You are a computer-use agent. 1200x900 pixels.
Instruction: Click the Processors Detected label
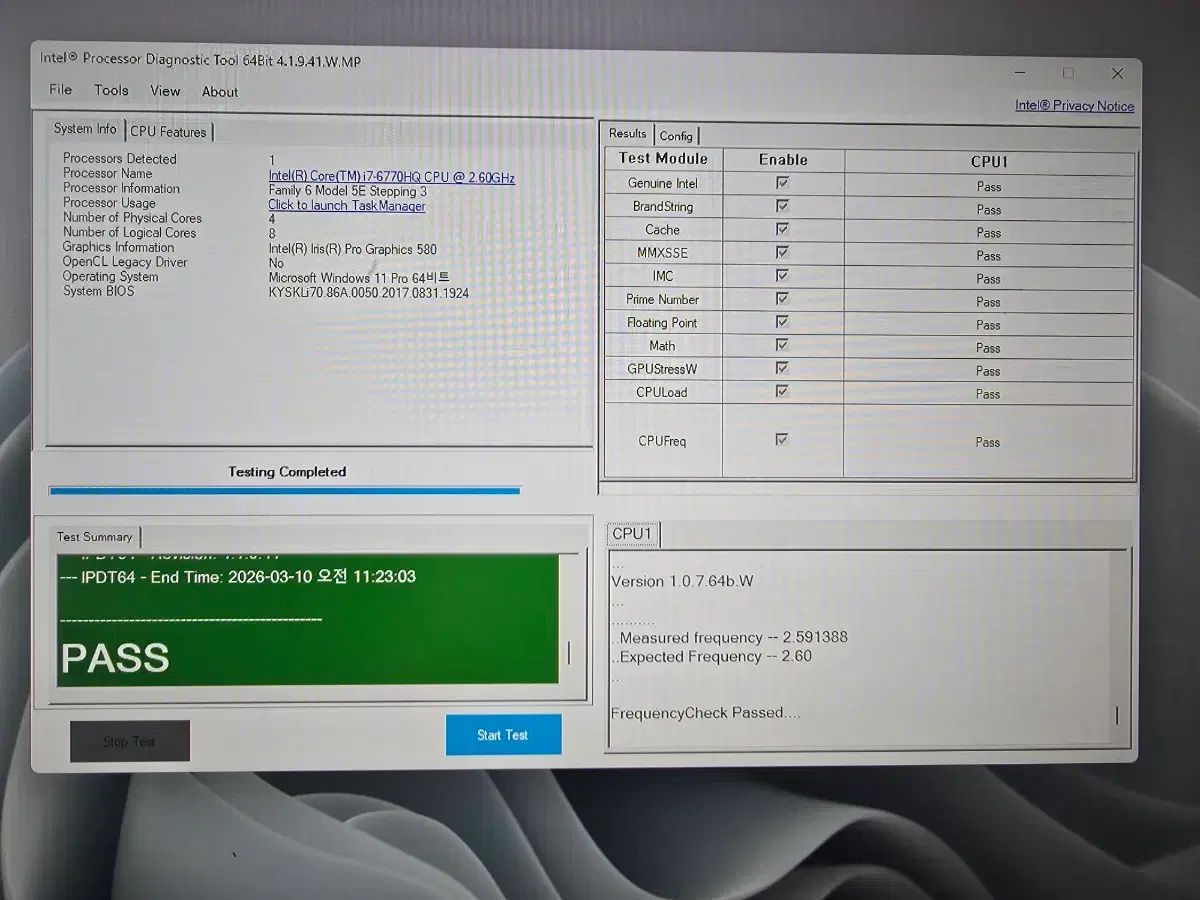pos(119,158)
